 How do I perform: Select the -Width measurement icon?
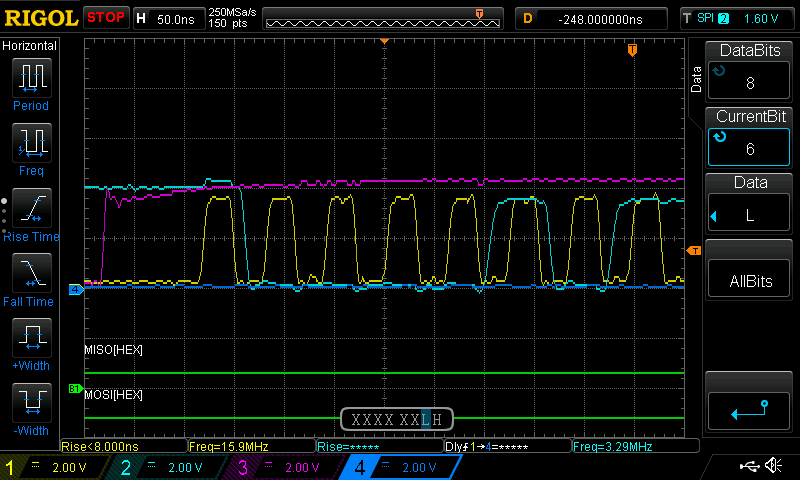[32, 402]
